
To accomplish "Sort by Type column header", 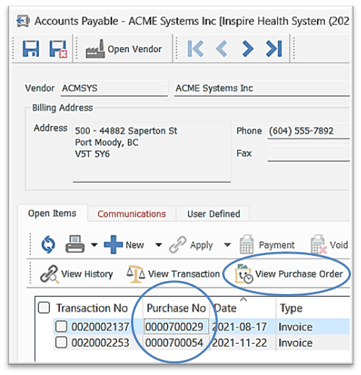I will point(291,308).
